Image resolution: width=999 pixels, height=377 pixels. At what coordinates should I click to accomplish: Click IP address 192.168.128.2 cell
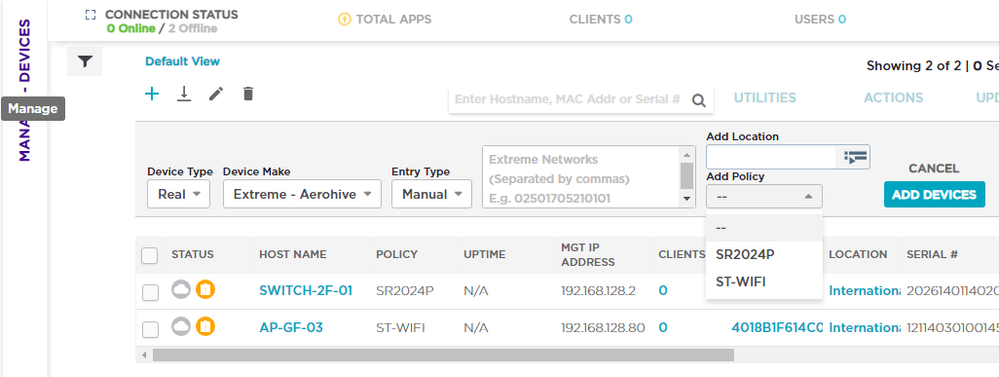tap(598, 291)
